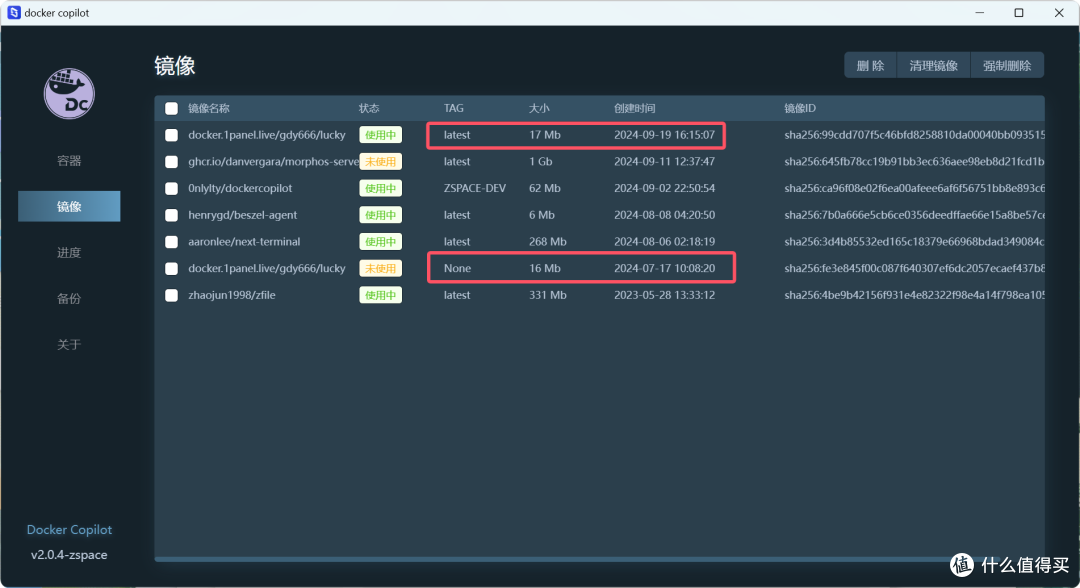
Task: Select the 镜像 images sidebar item
Action: tap(69, 207)
